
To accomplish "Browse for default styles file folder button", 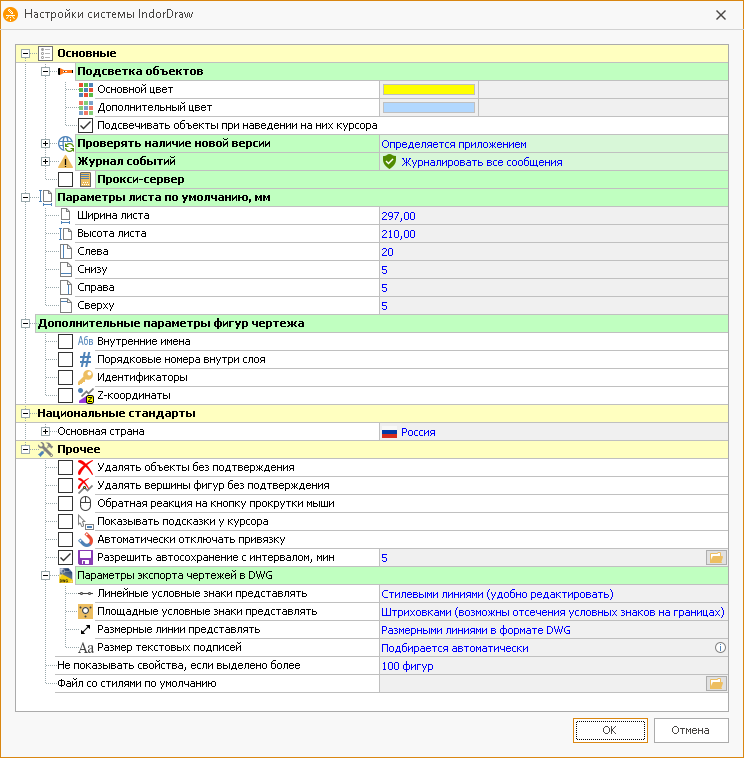I will pyautogui.click(x=716, y=684).
